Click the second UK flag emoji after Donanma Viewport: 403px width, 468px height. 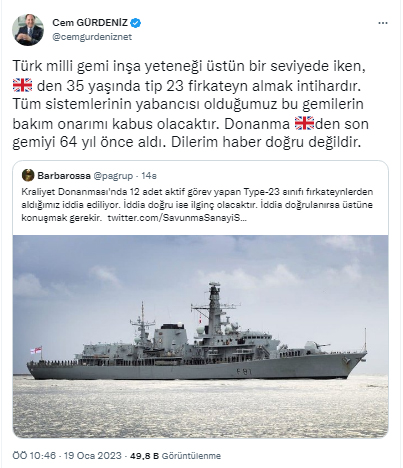point(304,123)
